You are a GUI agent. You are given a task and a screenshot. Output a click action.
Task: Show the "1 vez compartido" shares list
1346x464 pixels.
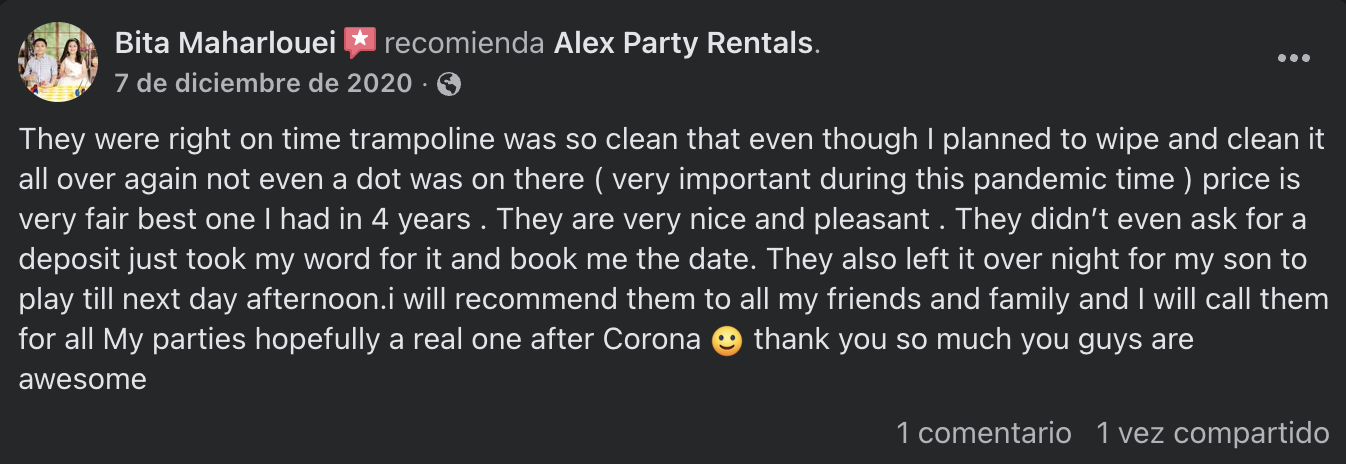1212,433
